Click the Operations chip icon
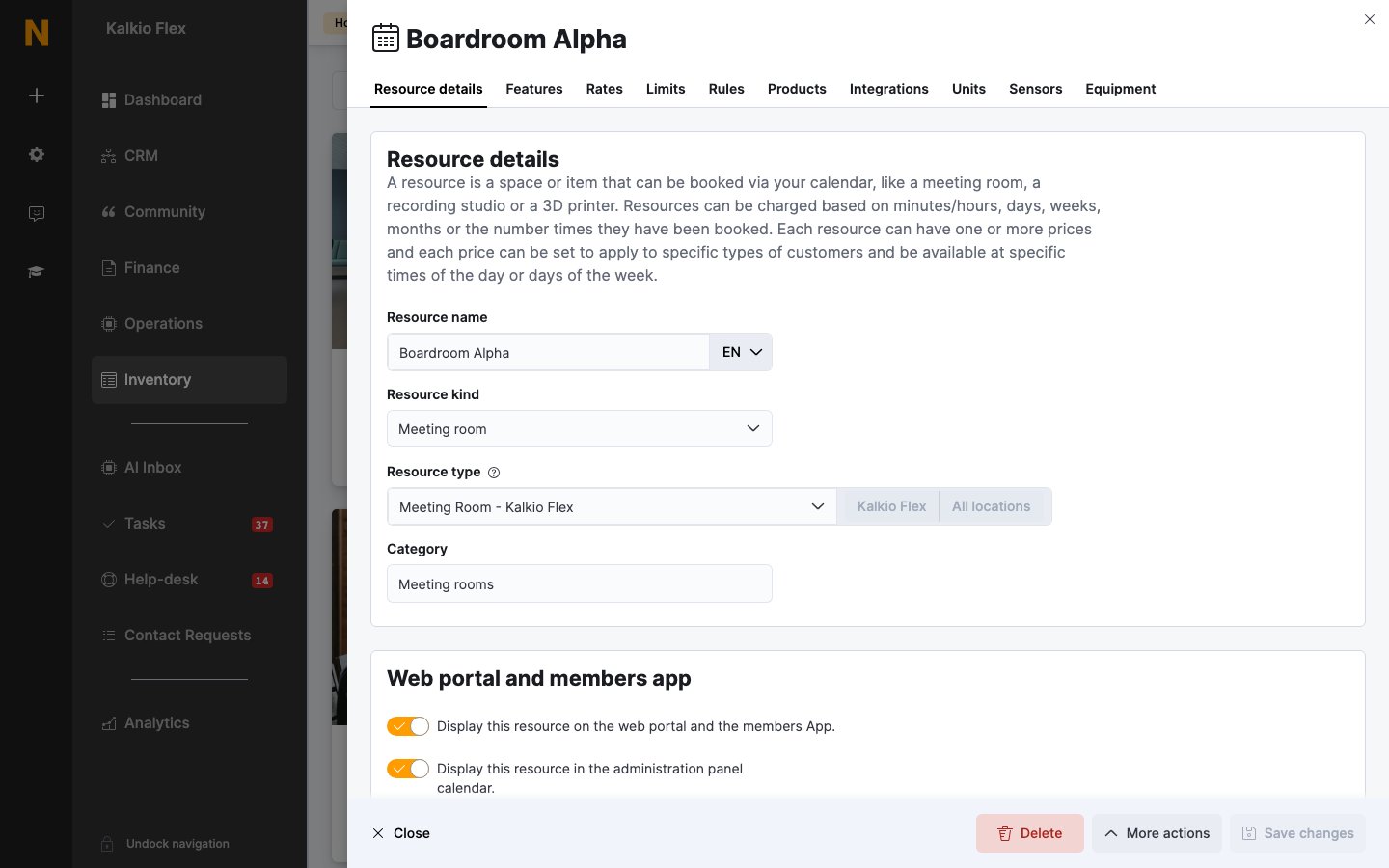Image resolution: width=1389 pixels, height=868 pixels. [x=109, y=324]
